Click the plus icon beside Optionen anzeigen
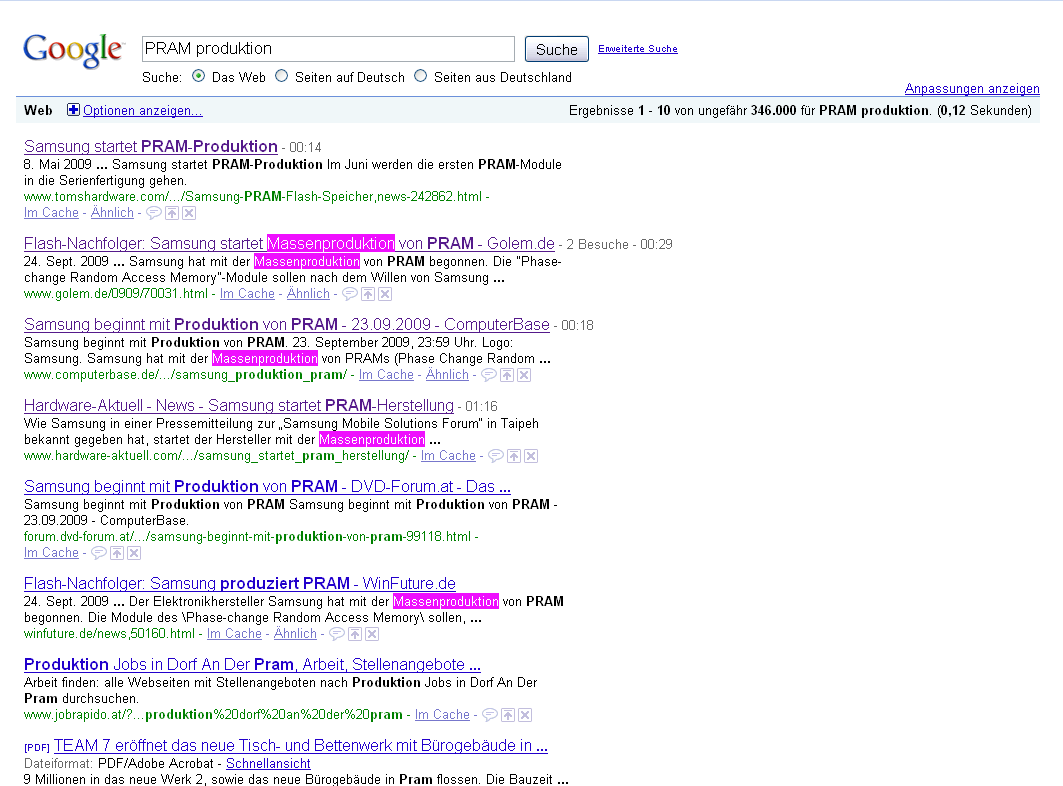The width and height of the screenshot is (1063, 786). point(73,110)
